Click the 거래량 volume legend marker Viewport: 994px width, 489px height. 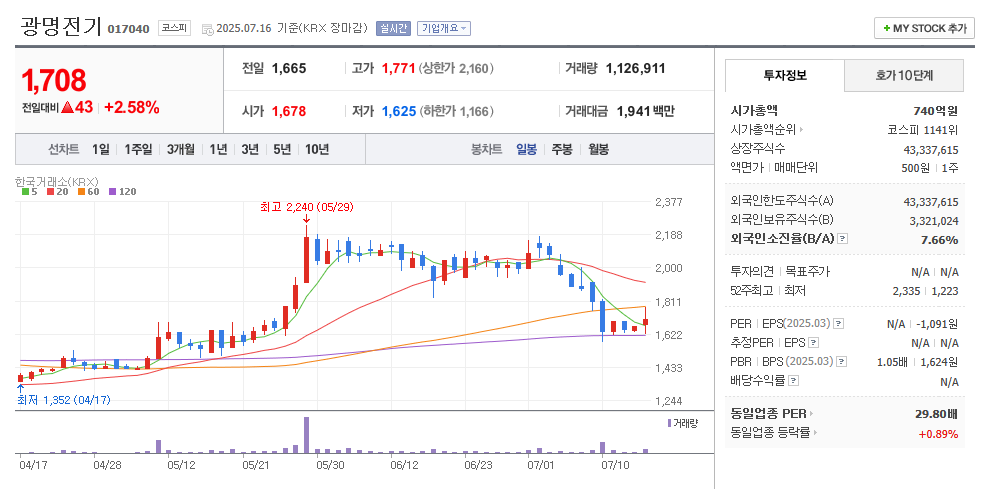669,422
